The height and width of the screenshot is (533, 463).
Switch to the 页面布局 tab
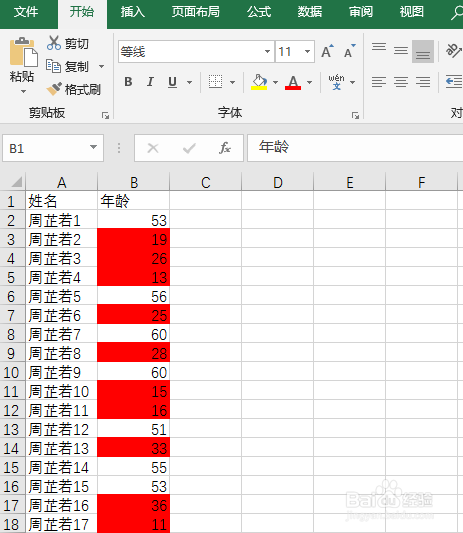[x=195, y=12]
